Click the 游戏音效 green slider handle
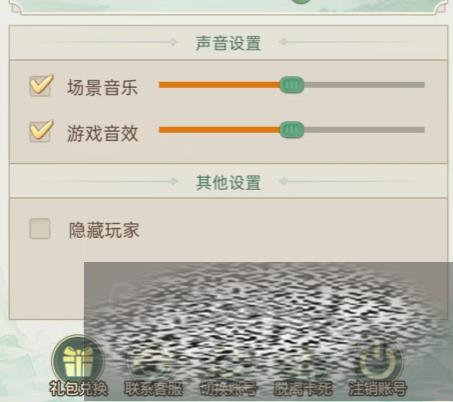 click(292, 130)
